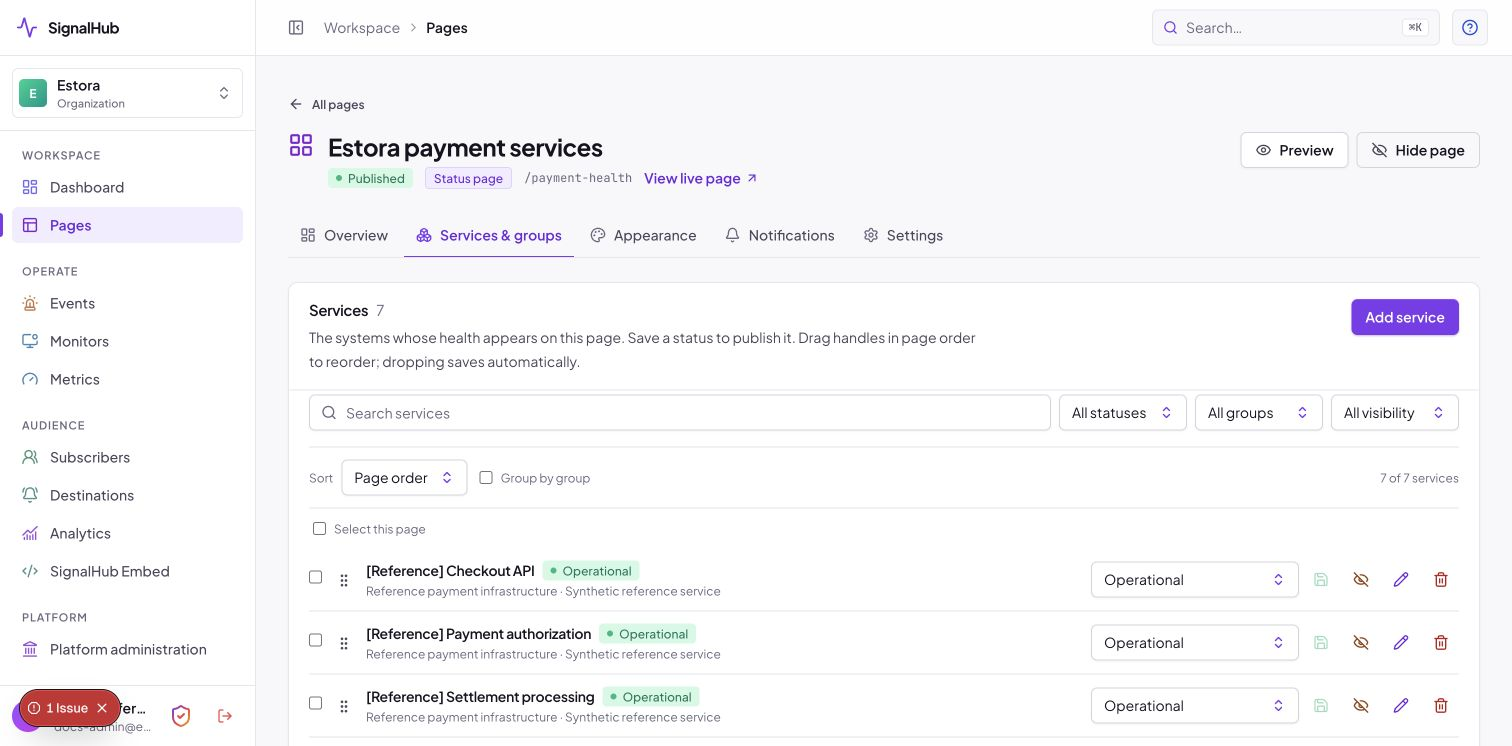Click the shield security icon
The height and width of the screenshot is (746, 1512).
point(181,716)
